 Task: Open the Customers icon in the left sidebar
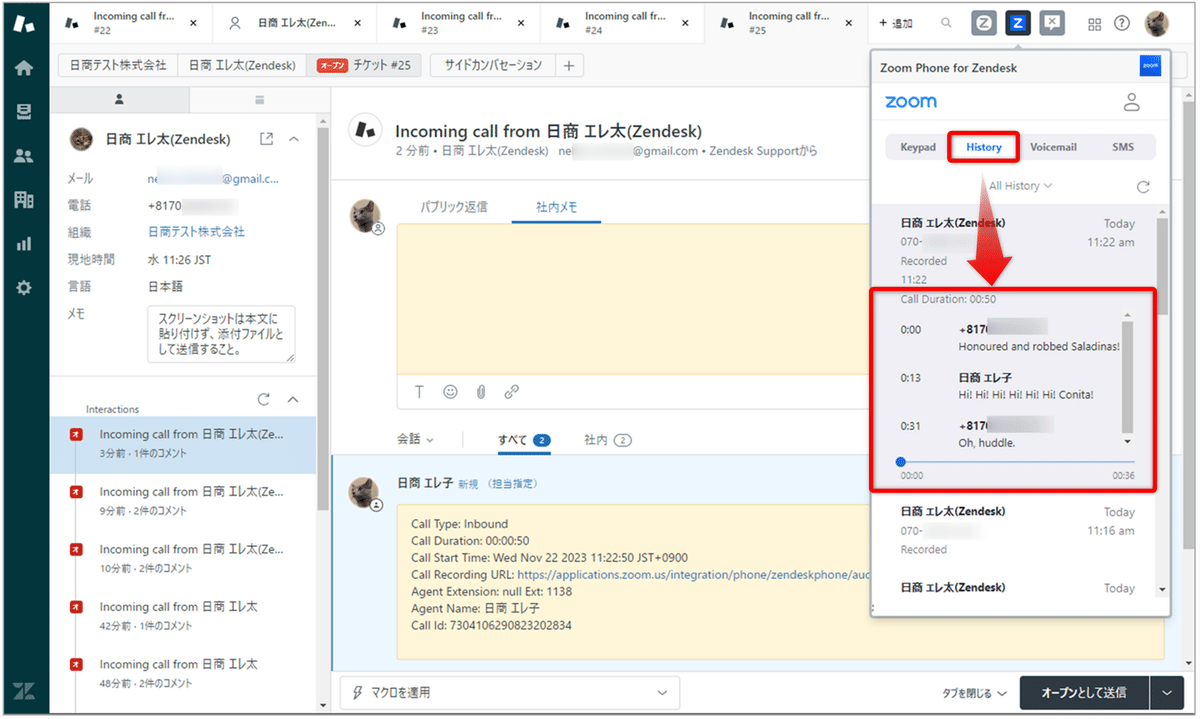click(x=24, y=156)
